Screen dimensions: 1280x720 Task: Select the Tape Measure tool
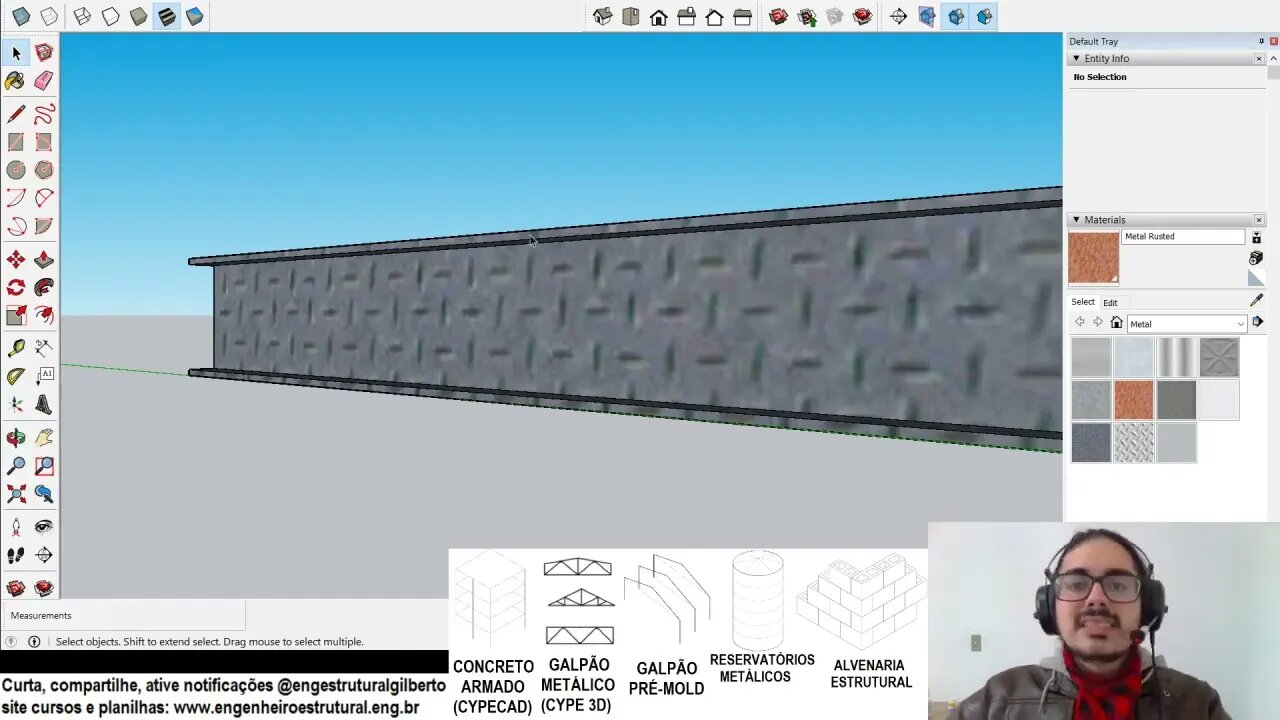(x=16, y=349)
